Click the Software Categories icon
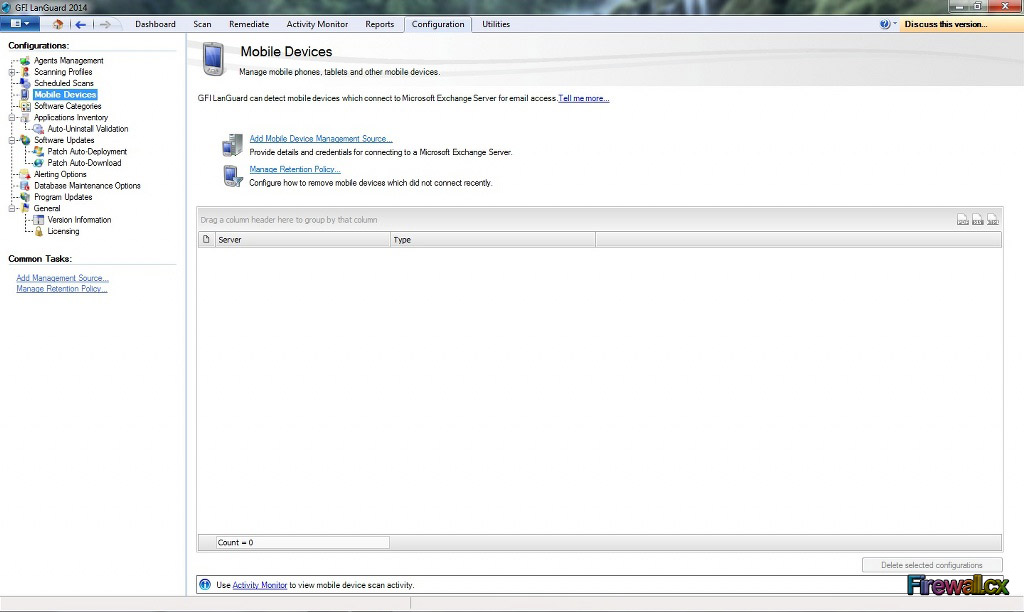1024x612 pixels. click(x=25, y=106)
